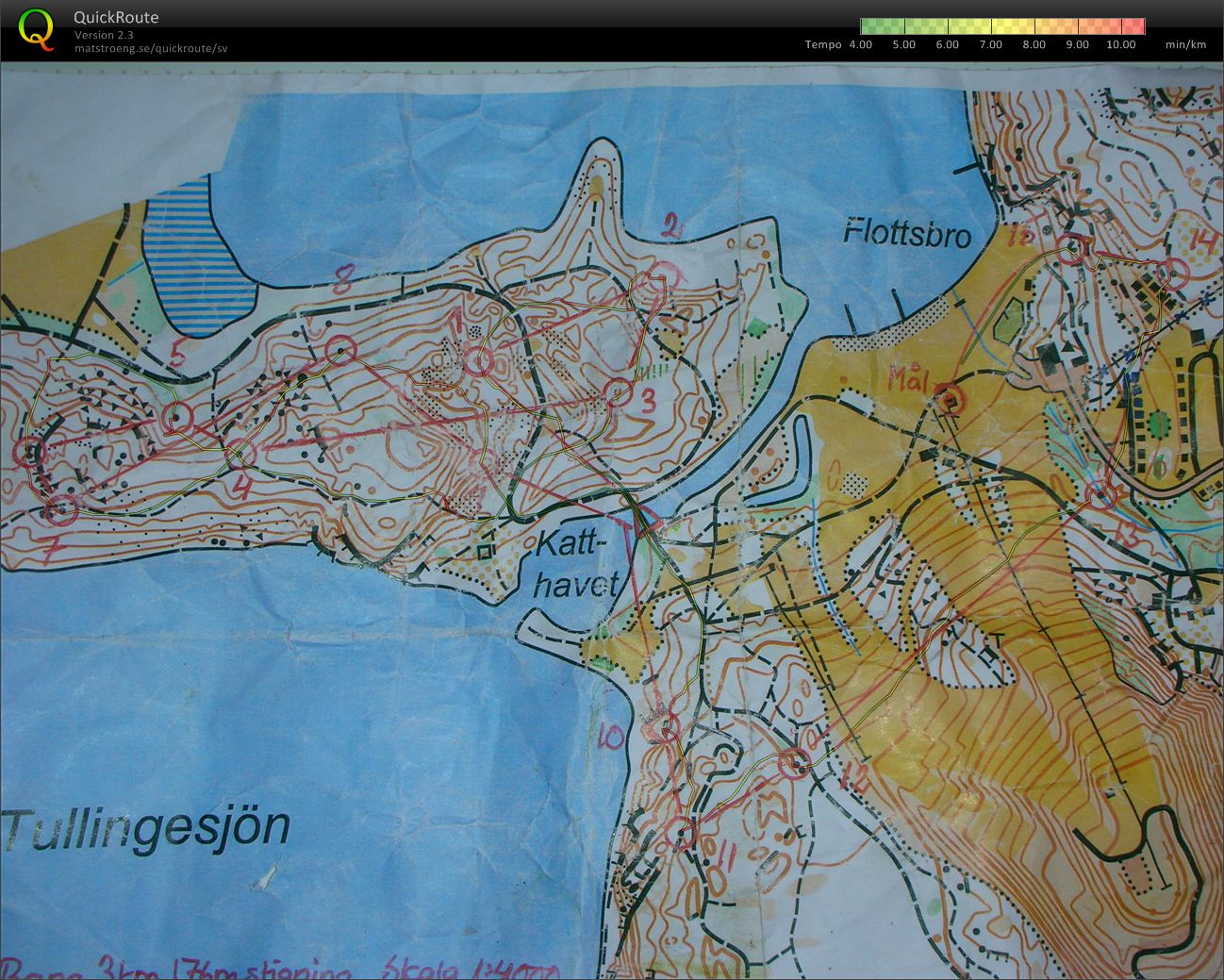Click the control number 10 on map
This screenshot has height=980, width=1224.
coord(612,737)
